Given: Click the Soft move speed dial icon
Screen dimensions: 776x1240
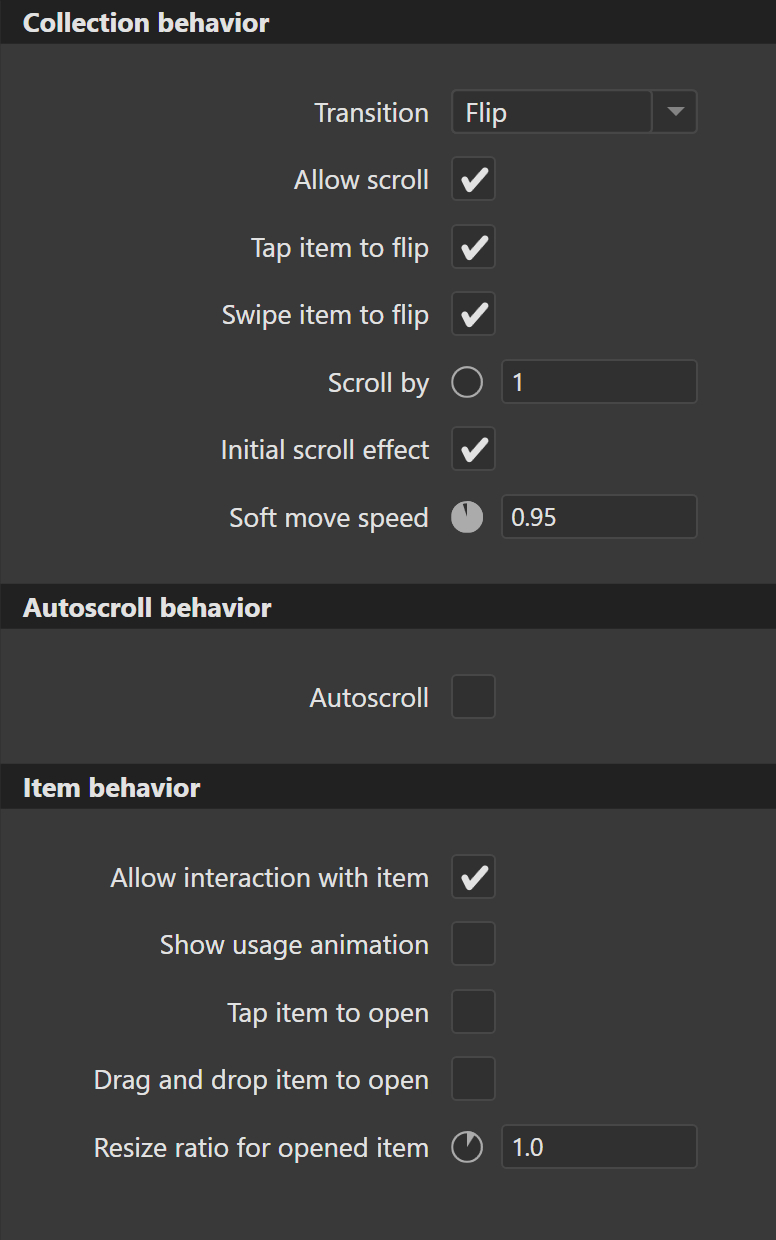Looking at the screenshot, I should tap(467, 518).
